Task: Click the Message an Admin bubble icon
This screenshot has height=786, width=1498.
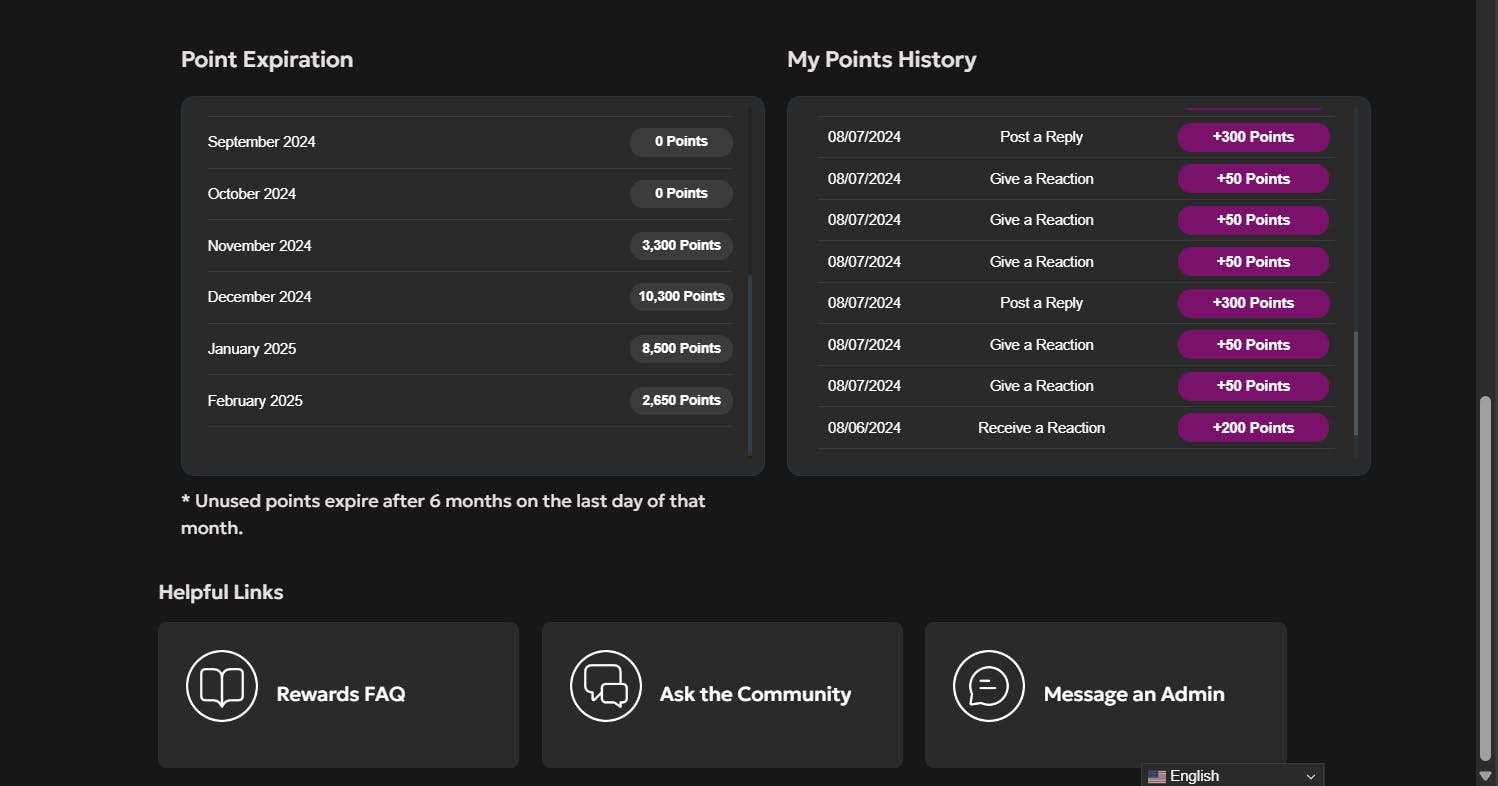Action: click(989, 686)
